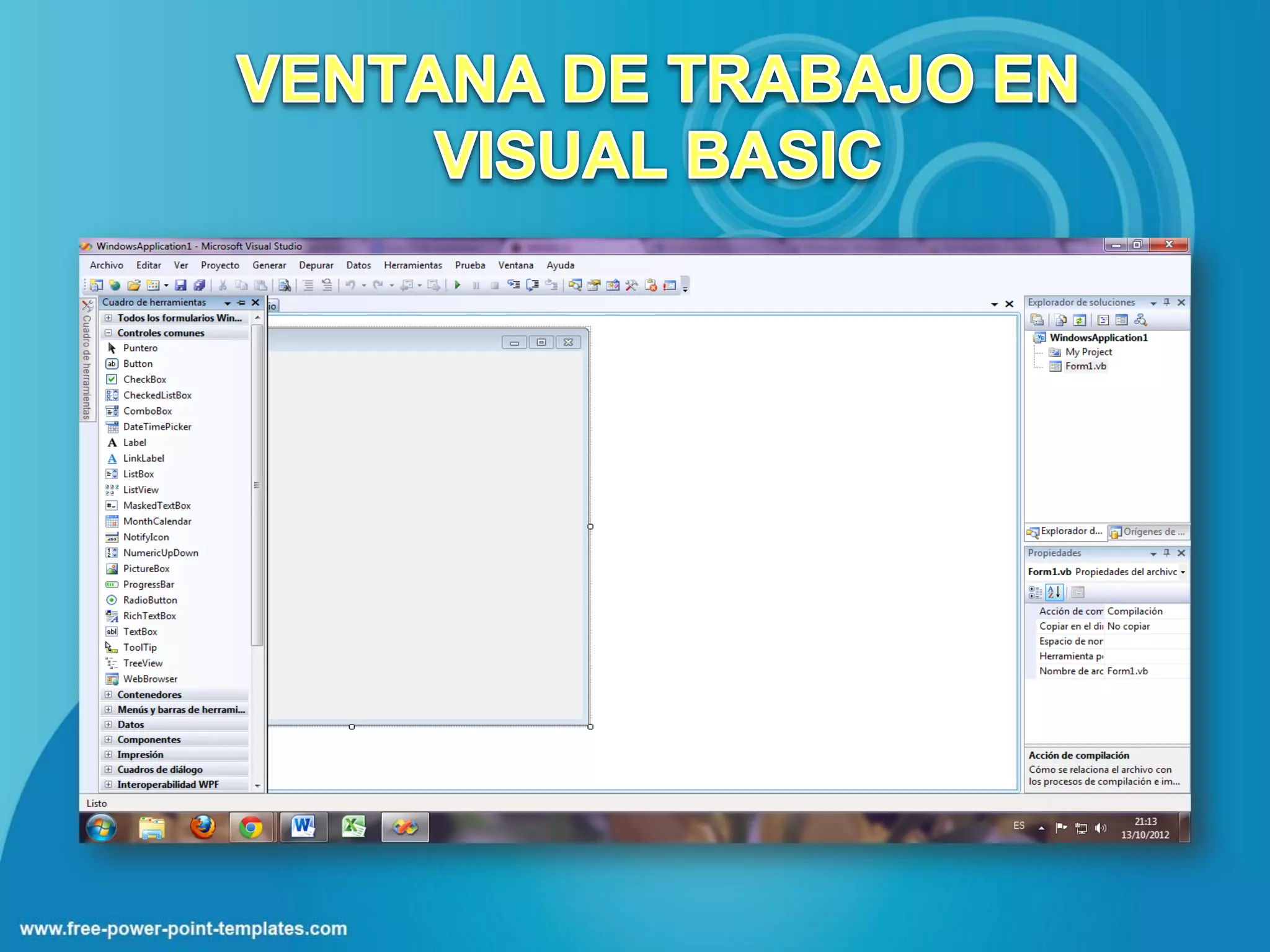Switch to the Orígenes de datos tab
The width and height of the screenshot is (1270, 952).
(1148, 532)
